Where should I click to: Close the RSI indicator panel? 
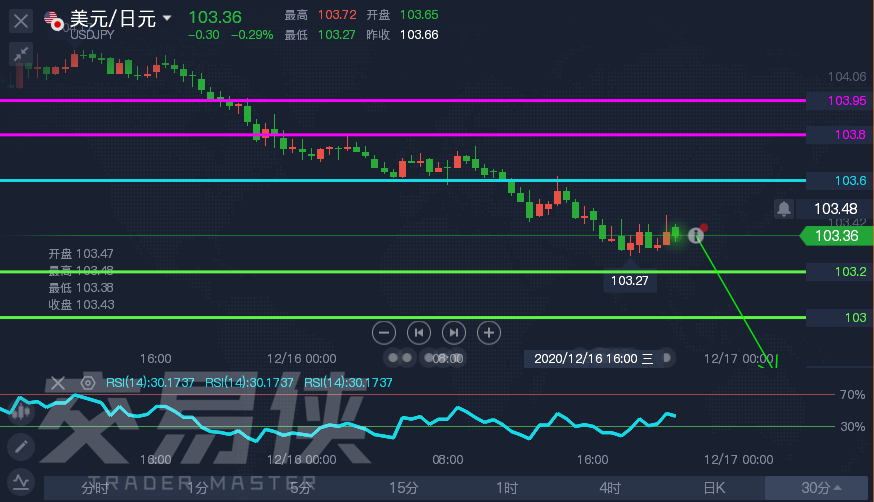click(58, 383)
